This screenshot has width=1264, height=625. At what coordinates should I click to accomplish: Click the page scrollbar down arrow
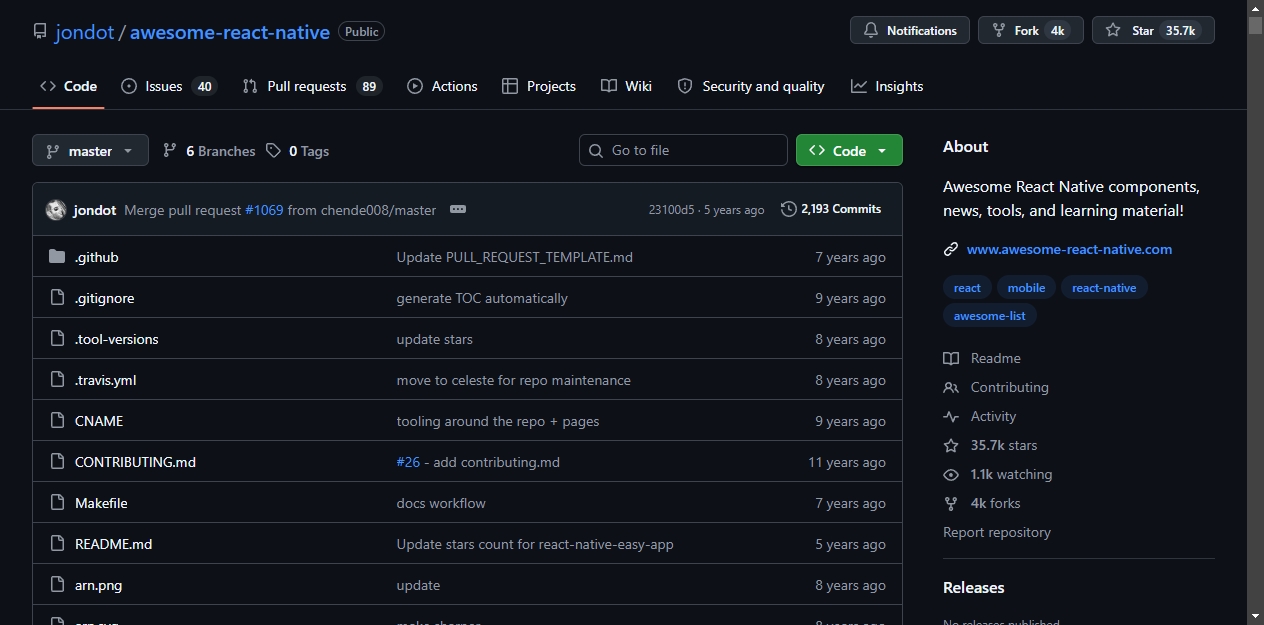[x=1255, y=616]
